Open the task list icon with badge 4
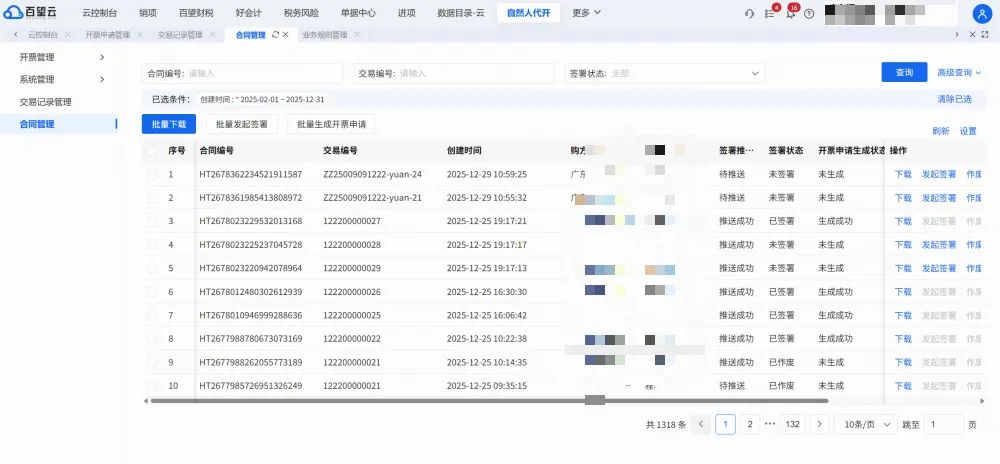 coord(770,13)
